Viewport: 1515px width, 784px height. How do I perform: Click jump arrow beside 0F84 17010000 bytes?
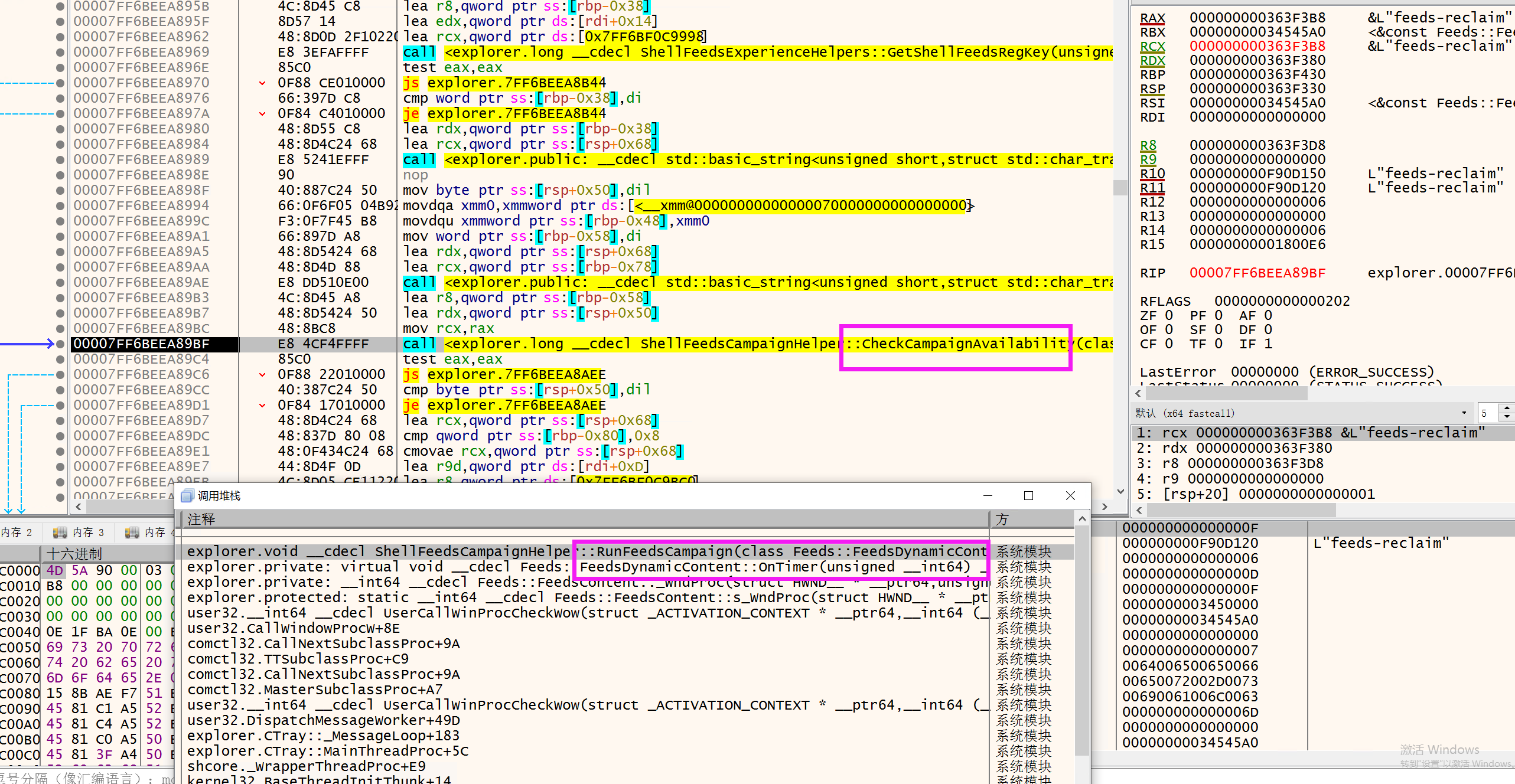point(262,406)
